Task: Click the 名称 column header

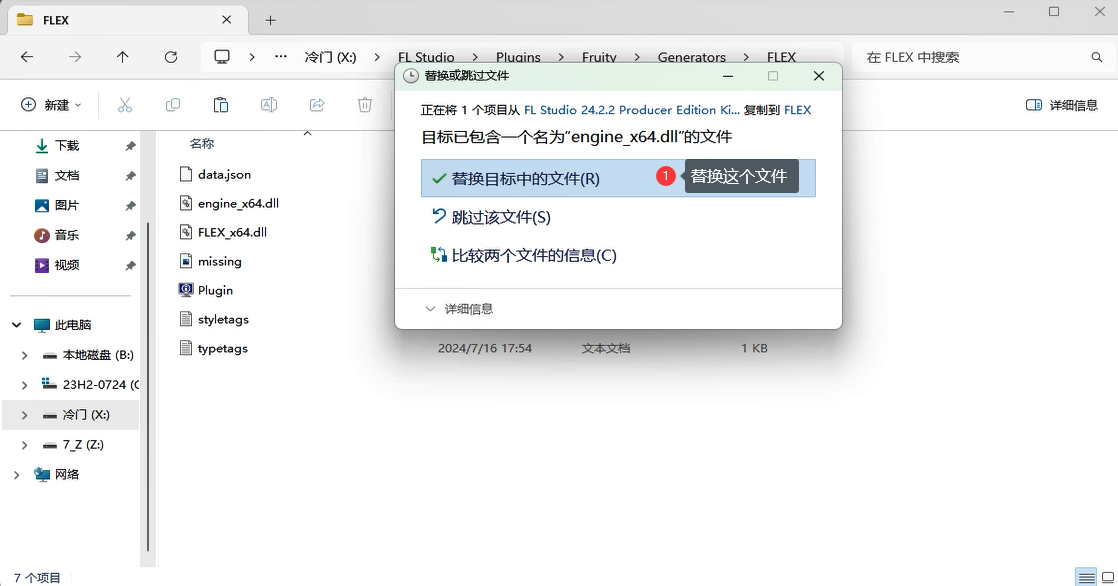Action: coord(202,143)
